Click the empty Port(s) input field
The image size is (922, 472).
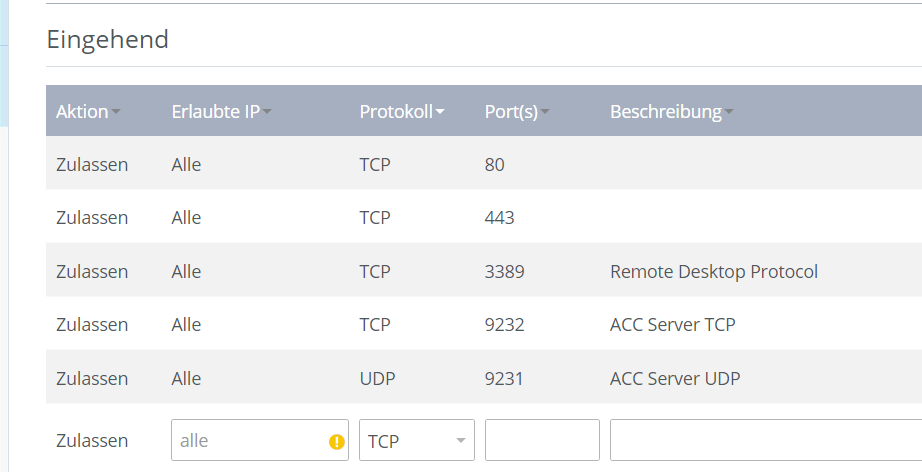tap(542, 440)
